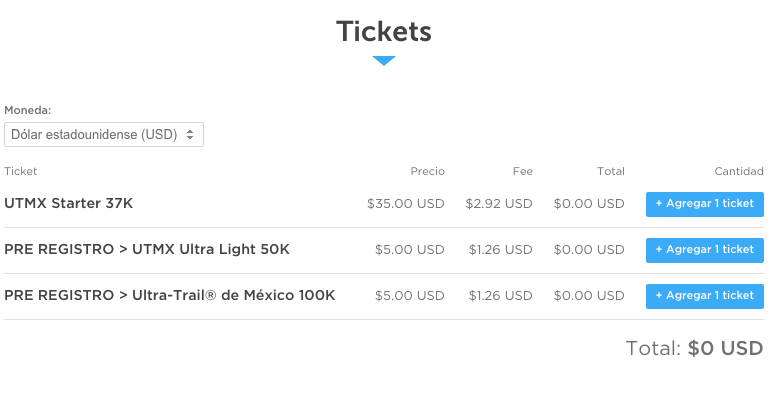Click the Ticket column header
The width and height of the screenshot is (772, 395).
(x=21, y=171)
